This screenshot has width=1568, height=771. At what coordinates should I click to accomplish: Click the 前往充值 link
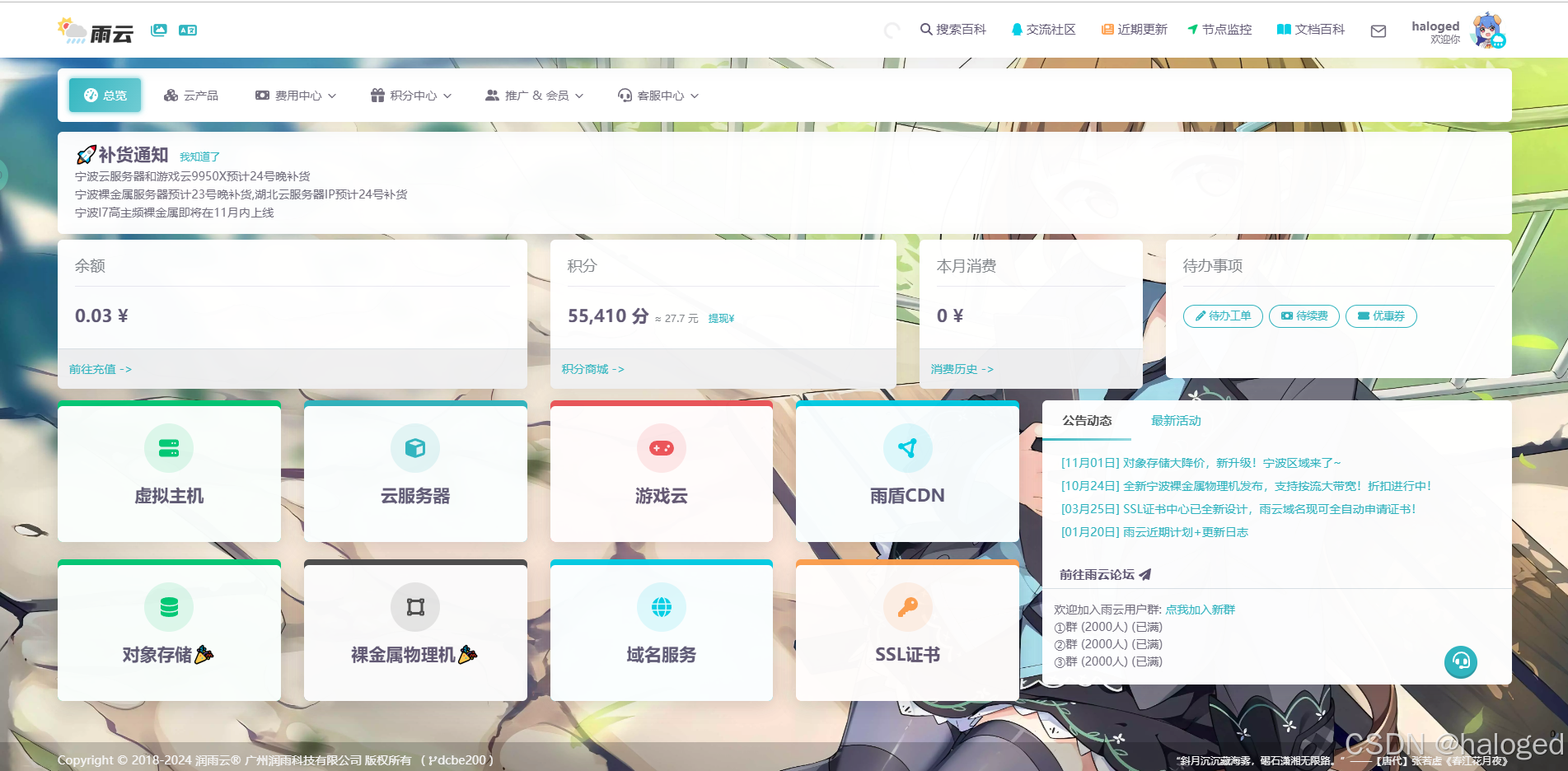(101, 369)
